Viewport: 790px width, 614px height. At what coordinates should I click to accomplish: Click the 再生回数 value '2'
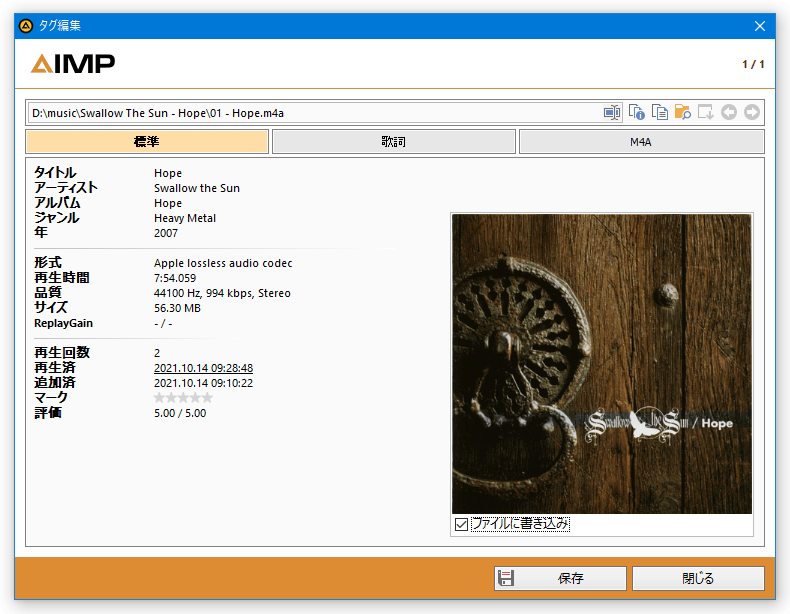(157, 353)
